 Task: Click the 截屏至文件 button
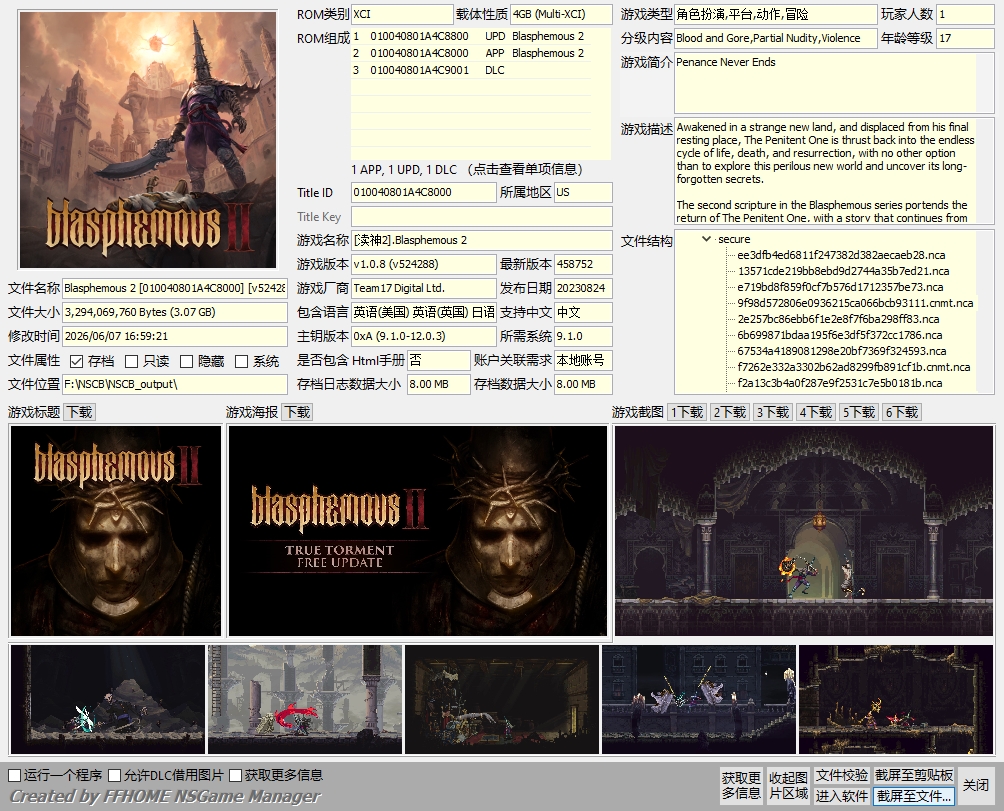click(914, 796)
